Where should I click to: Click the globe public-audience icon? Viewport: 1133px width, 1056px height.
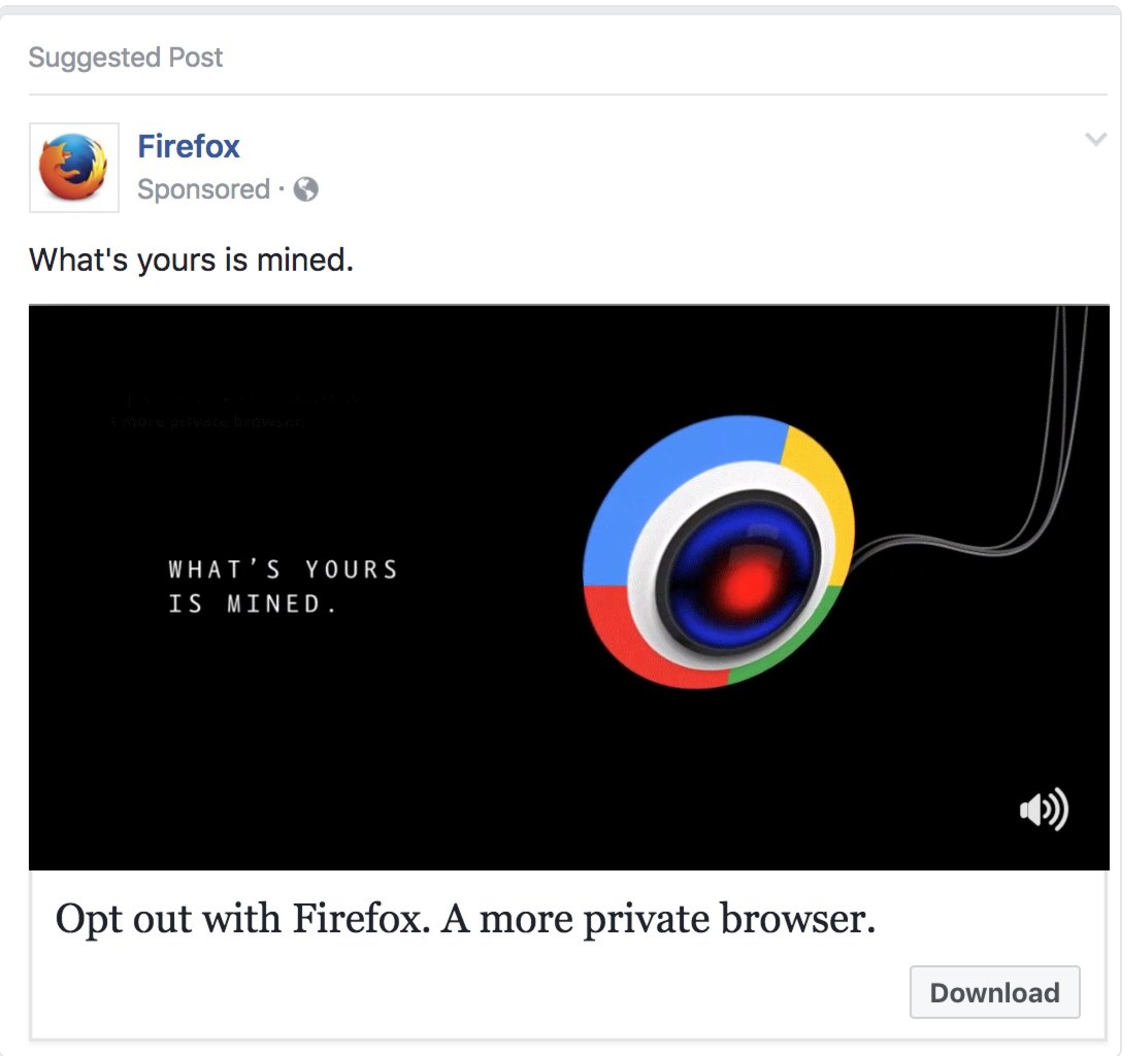click(x=307, y=189)
